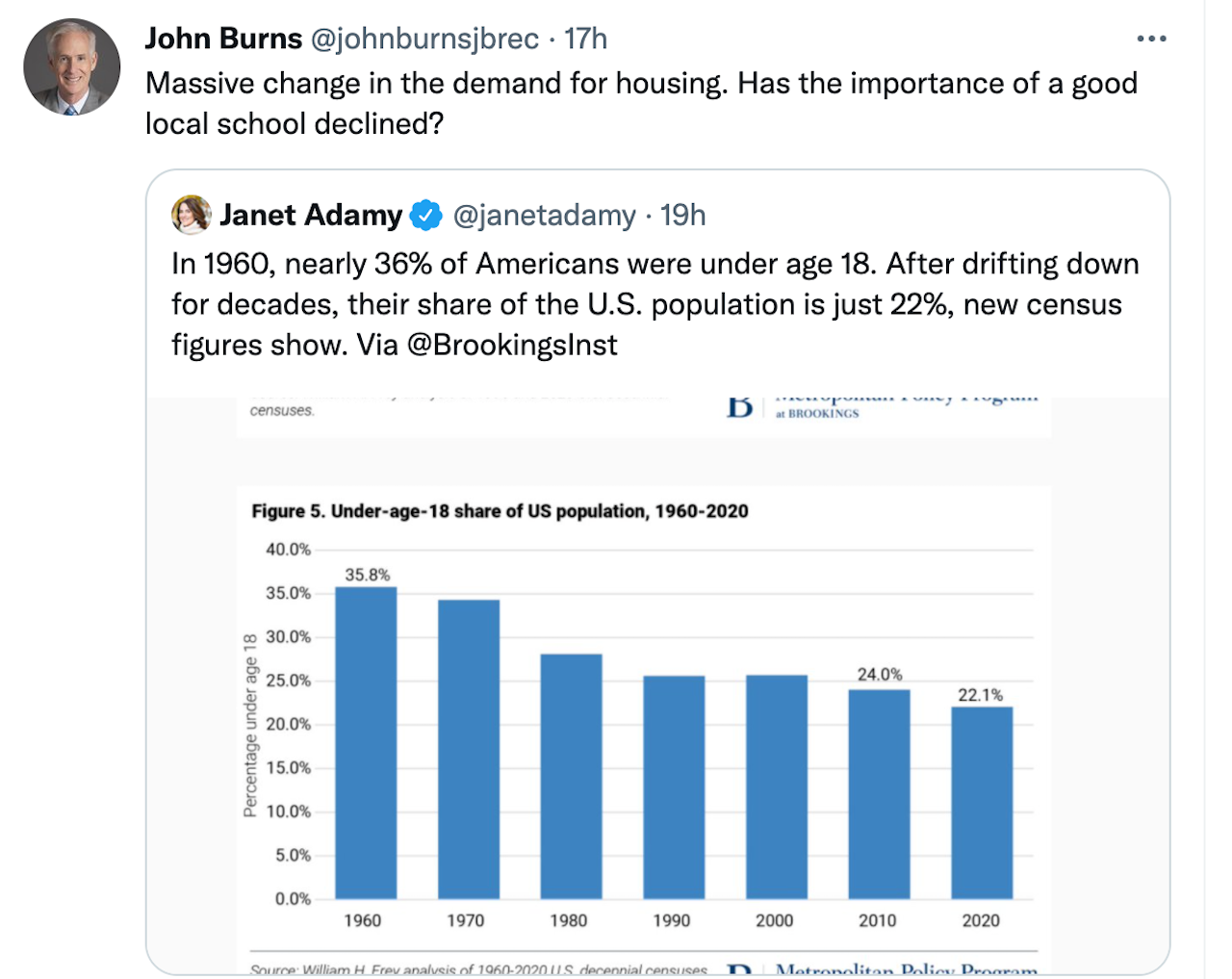Viewport: 1232px width, 979px height.
Task: Click the @janetadamy handle
Action: tap(544, 215)
